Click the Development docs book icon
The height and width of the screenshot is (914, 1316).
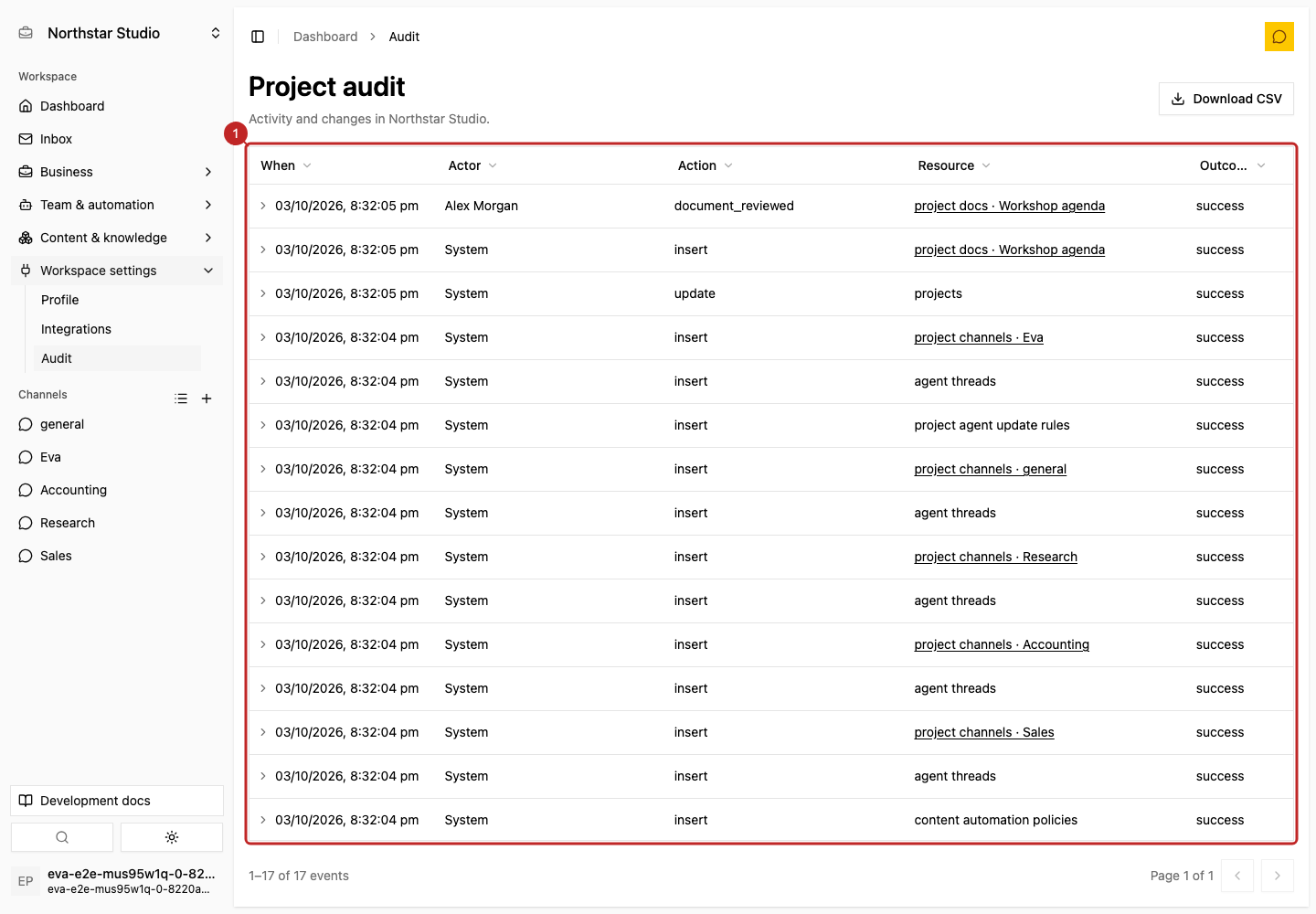[x=26, y=801]
